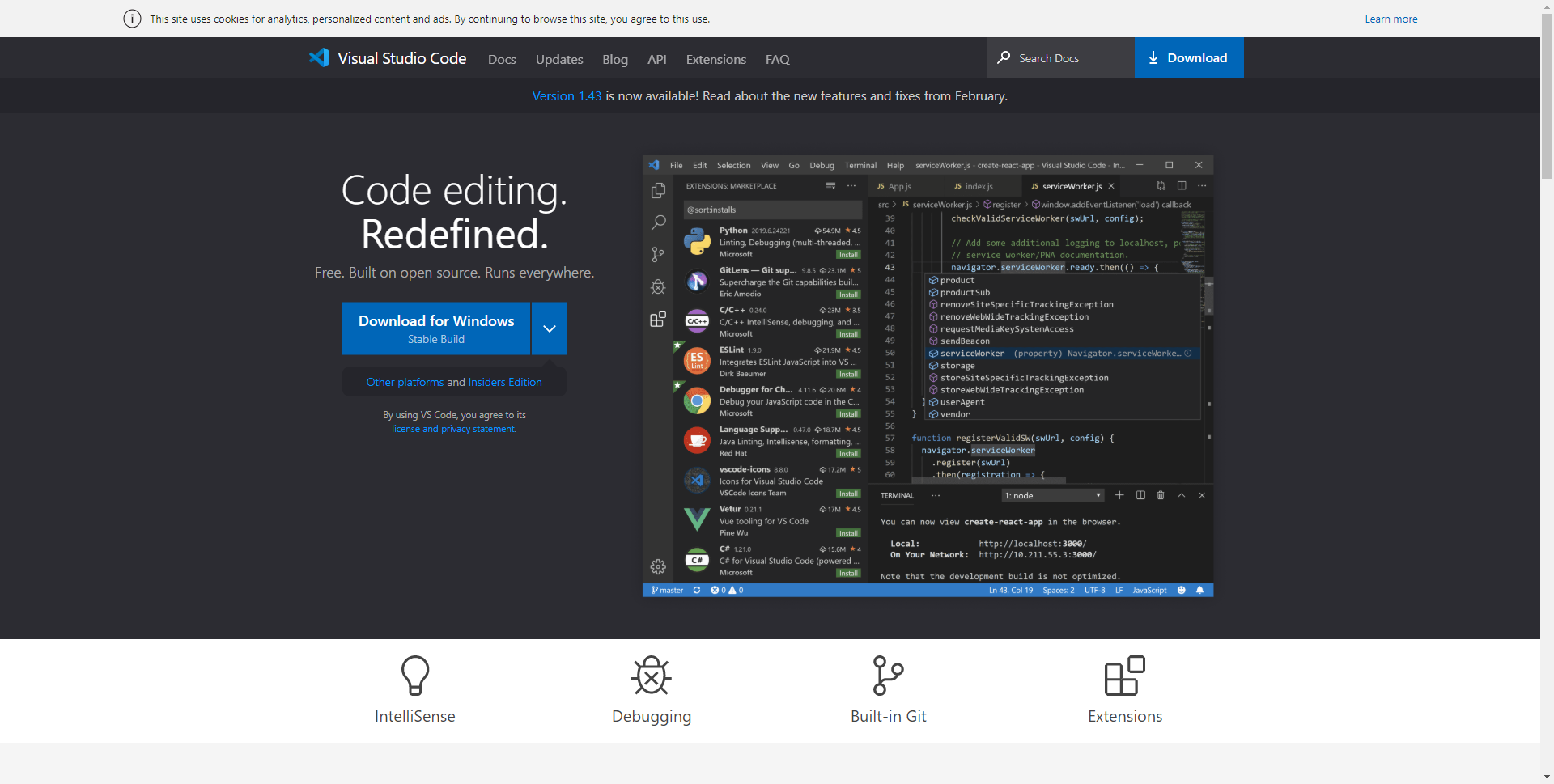The width and height of the screenshot is (1554, 784).
Task: Click the @sort:installs extension search box
Action: 771,210
